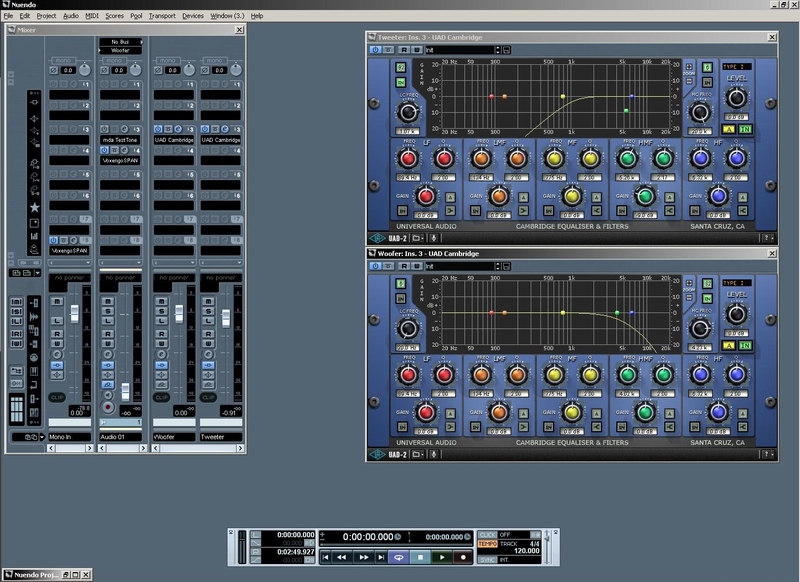Open folder menu in Tweeter UAD-2 toolbar

[x=417, y=238]
